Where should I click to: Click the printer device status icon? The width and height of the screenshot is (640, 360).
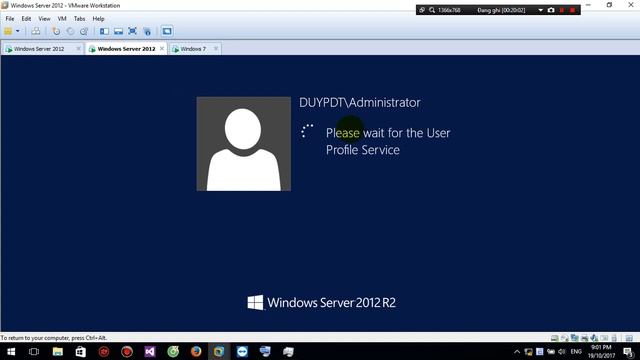click(x=584, y=338)
